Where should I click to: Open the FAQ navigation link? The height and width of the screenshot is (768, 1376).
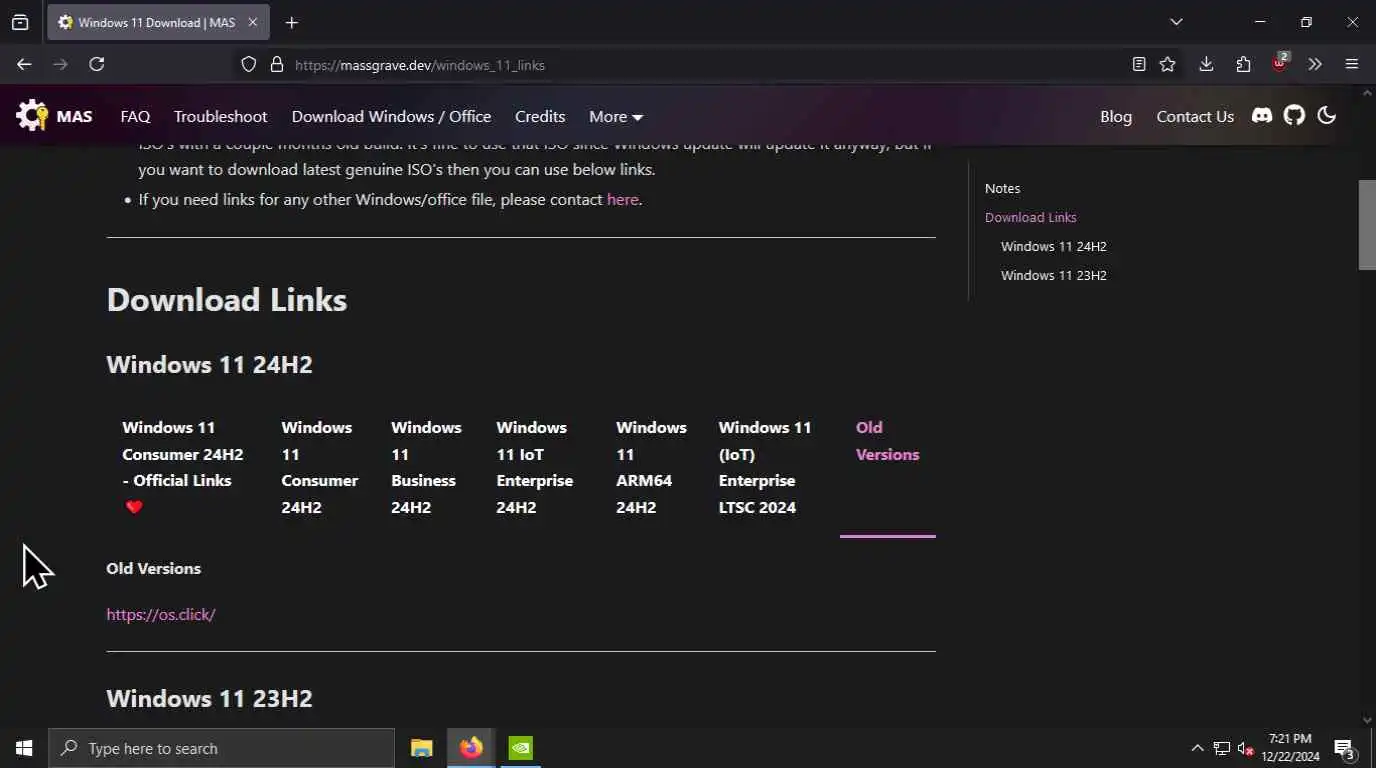pos(135,116)
